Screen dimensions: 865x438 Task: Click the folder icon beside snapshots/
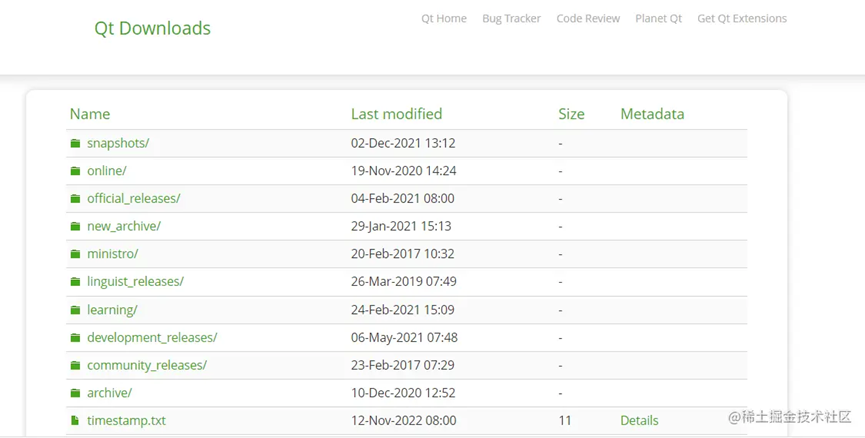(x=75, y=143)
